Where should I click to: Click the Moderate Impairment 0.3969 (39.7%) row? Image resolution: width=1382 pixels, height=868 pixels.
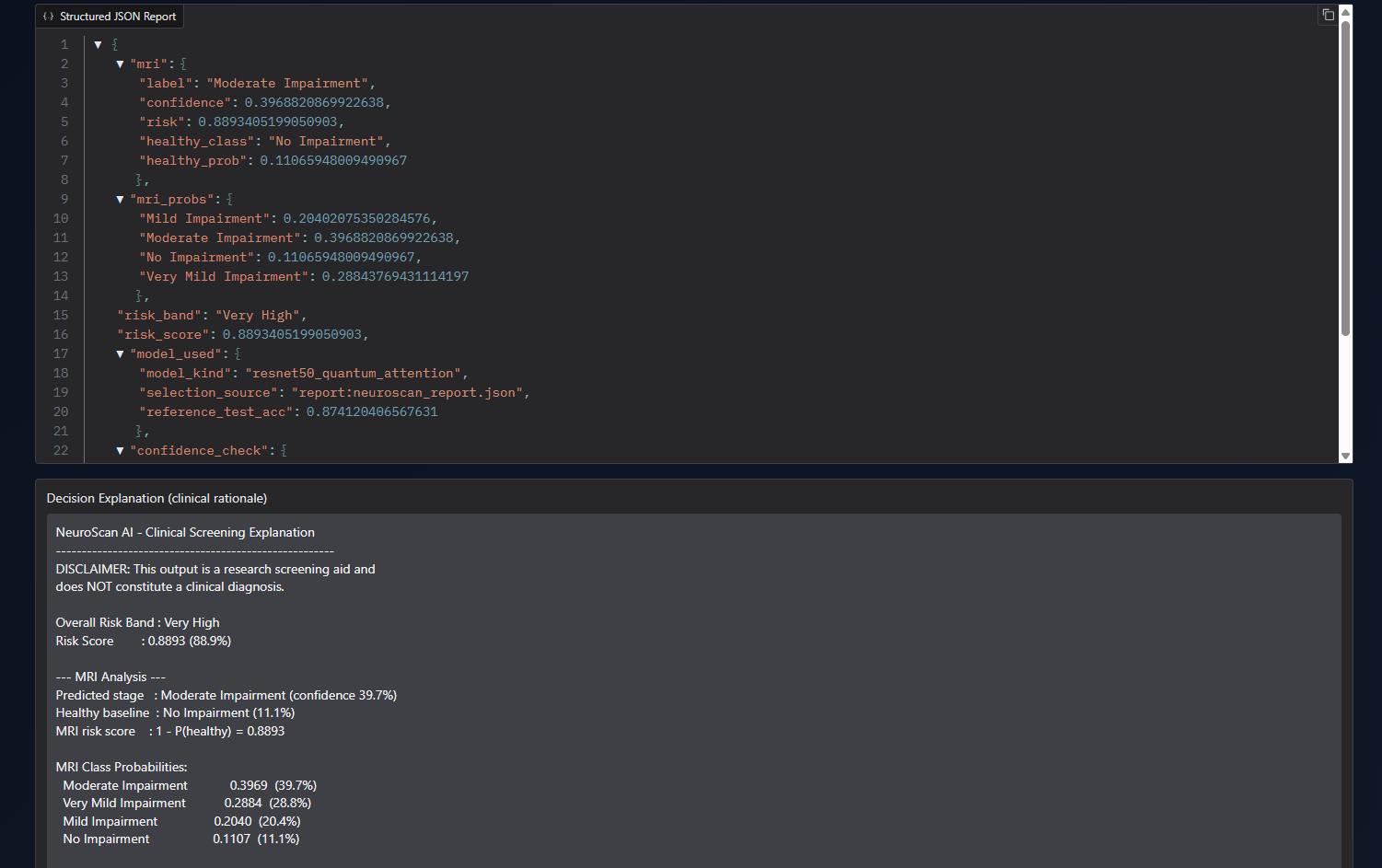click(x=190, y=785)
